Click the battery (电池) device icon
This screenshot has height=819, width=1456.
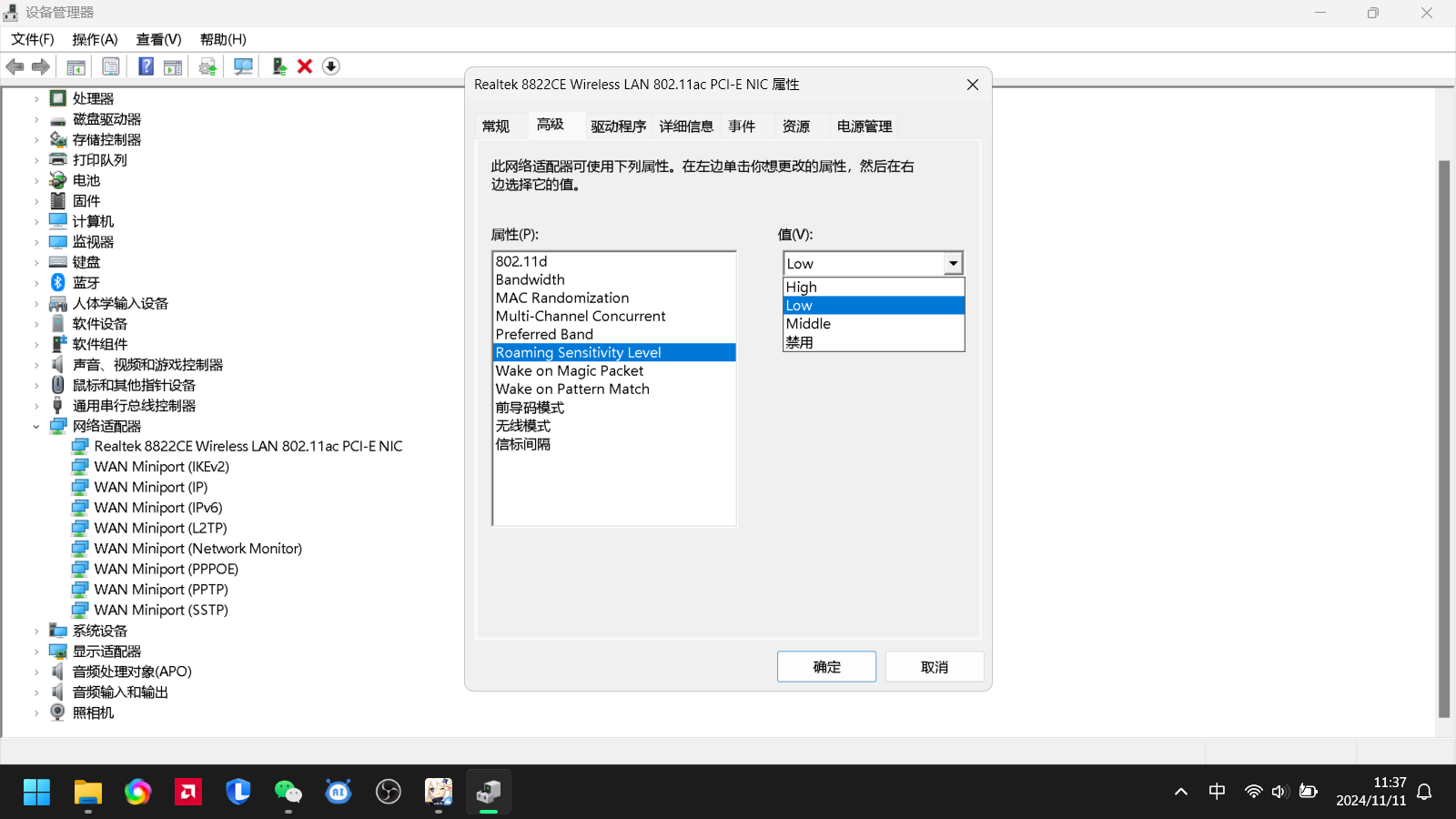click(x=58, y=180)
